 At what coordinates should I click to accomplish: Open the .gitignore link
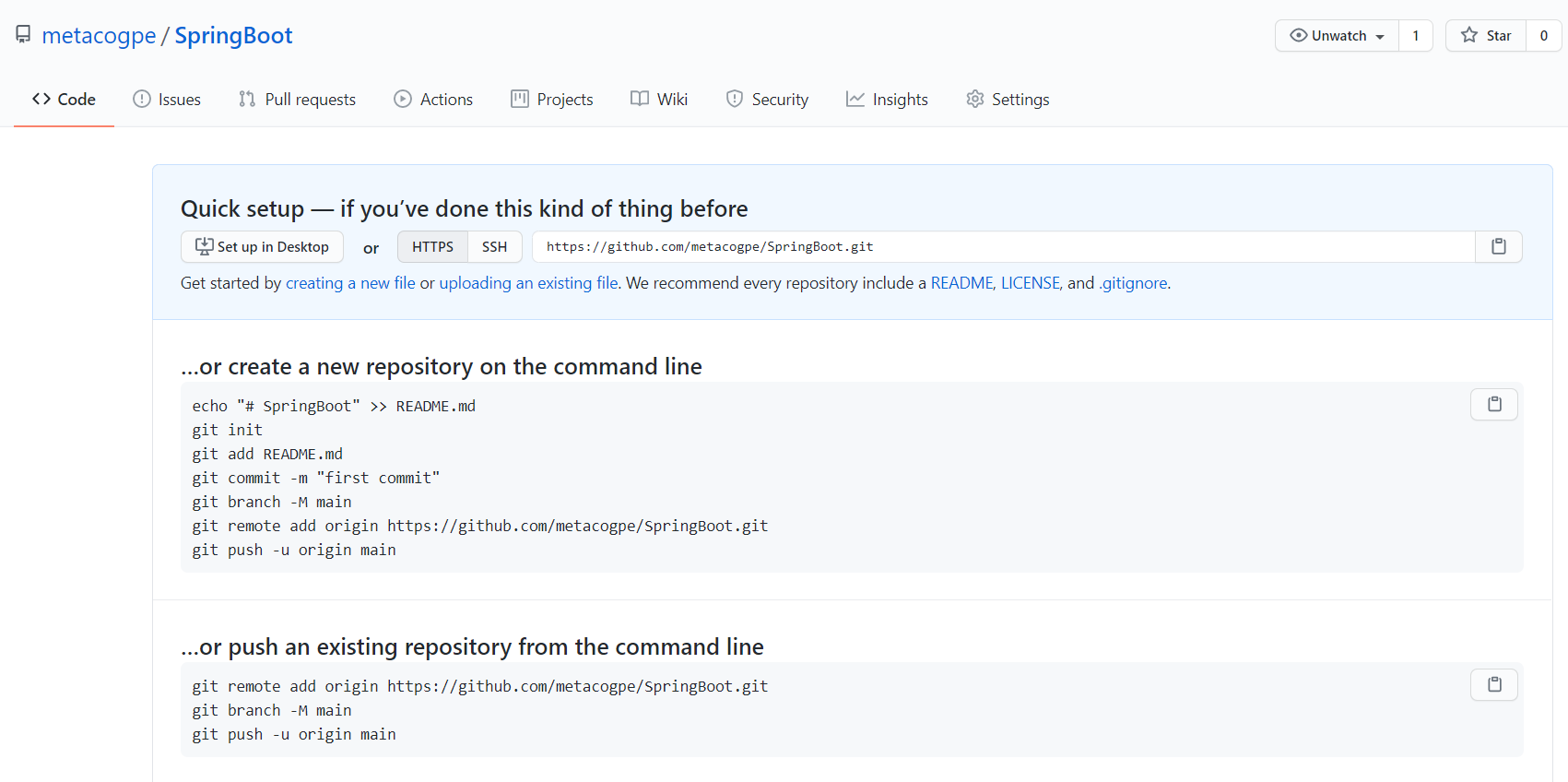(x=1133, y=283)
